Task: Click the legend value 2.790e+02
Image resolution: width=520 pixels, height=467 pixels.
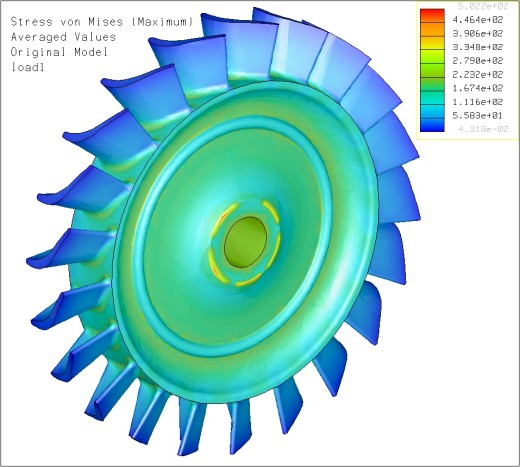Action: coord(477,61)
